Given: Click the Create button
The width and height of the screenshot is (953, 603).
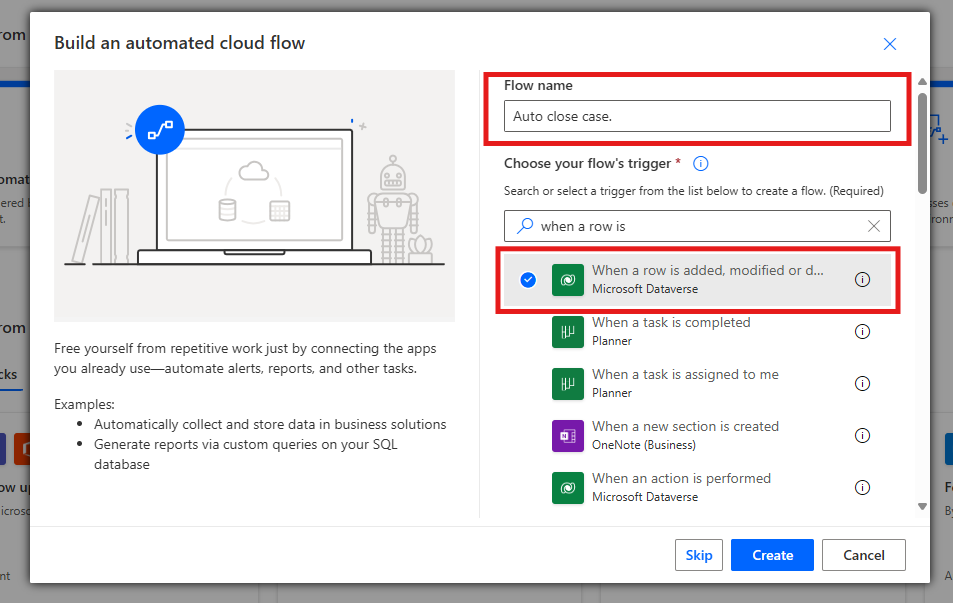Looking at the screenshot, I should (772, 555).
